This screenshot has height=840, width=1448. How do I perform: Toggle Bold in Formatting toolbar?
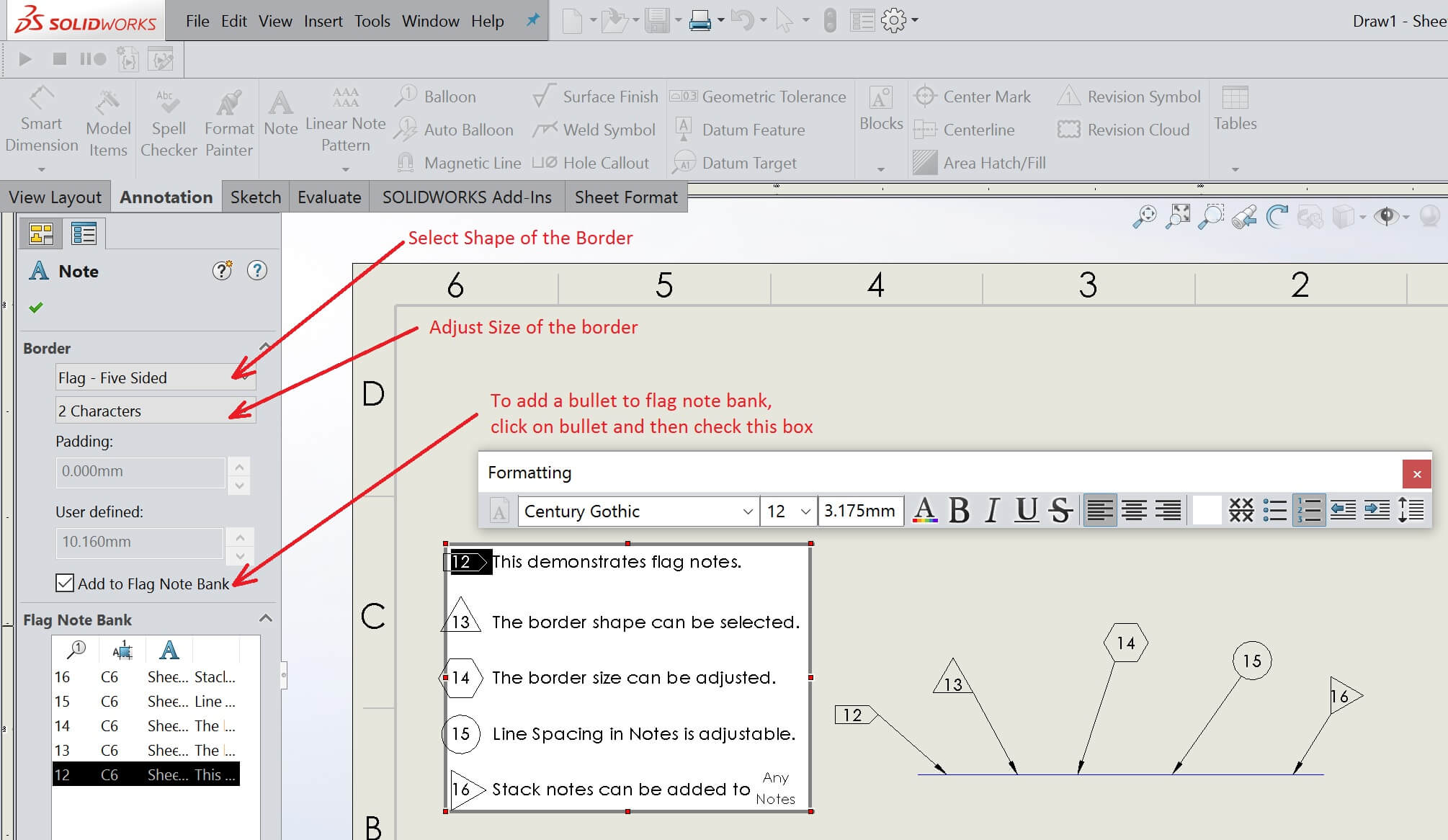coord(959,510)
